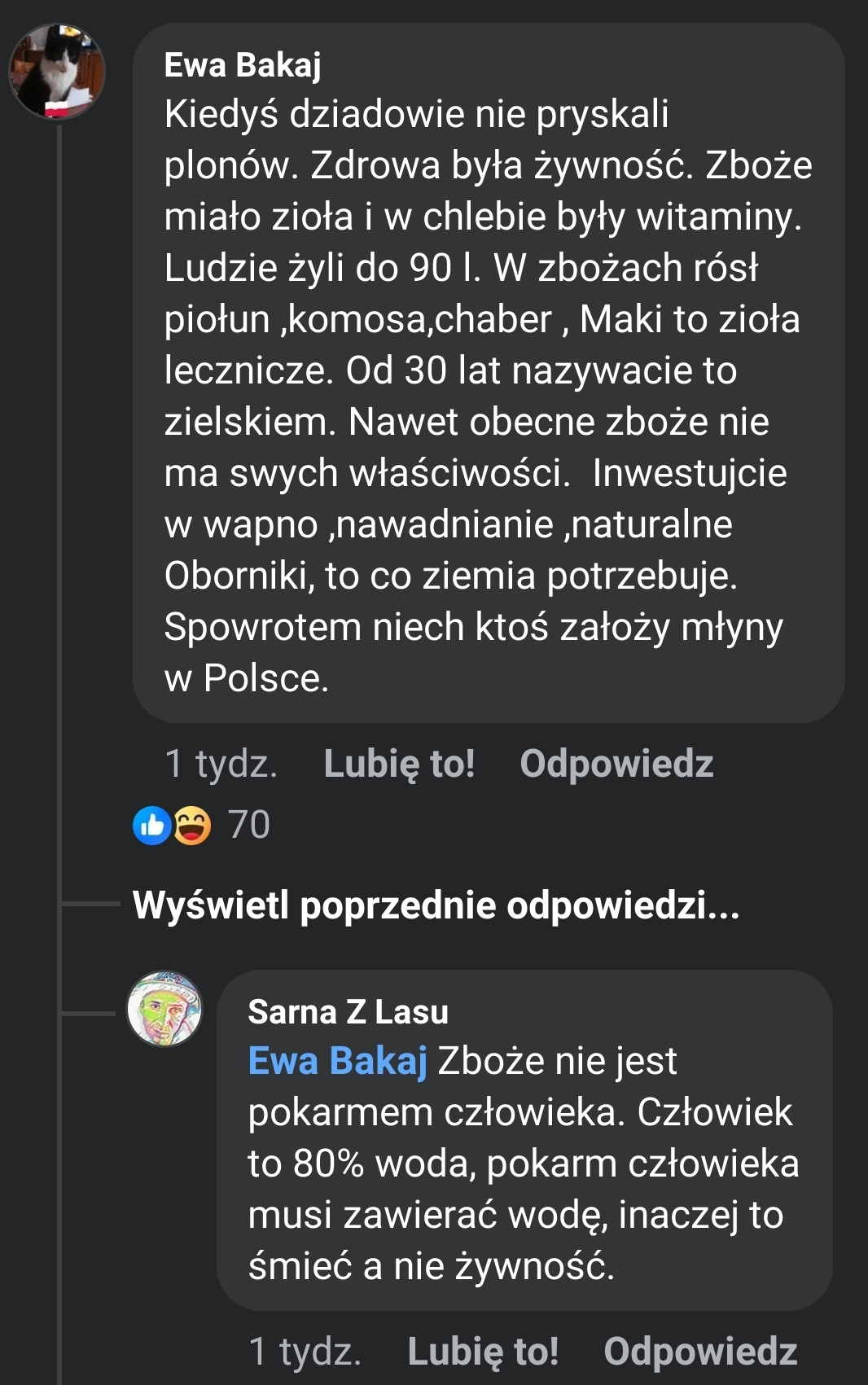Image resolution: width=868 pixels, height=1385 pixels.
Task: Like Ewa Bakaj's comment with 'Lubię to!'
Action: tap(399, 764)
